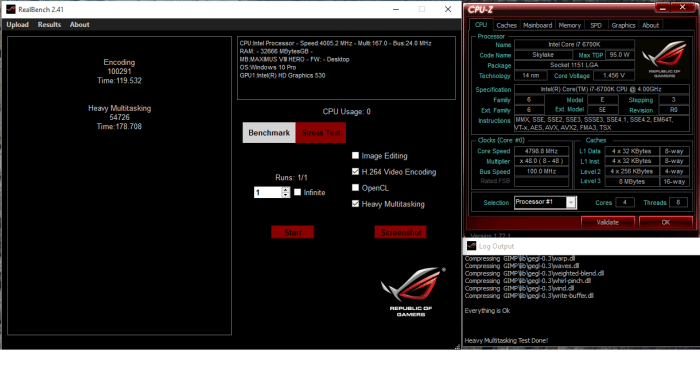Click the ROG logo in RealBench window
This screenshot has height=372, width=700.
pyautogui.click(x=412, y=292)
